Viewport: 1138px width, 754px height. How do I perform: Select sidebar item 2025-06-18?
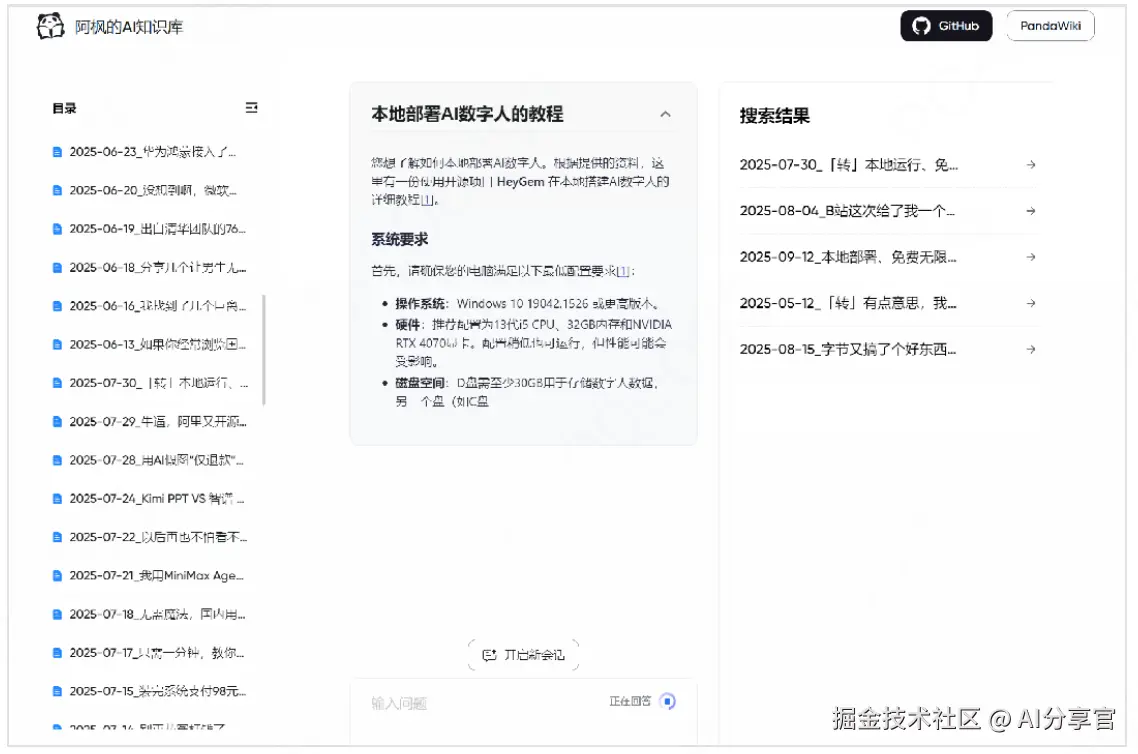157,267
